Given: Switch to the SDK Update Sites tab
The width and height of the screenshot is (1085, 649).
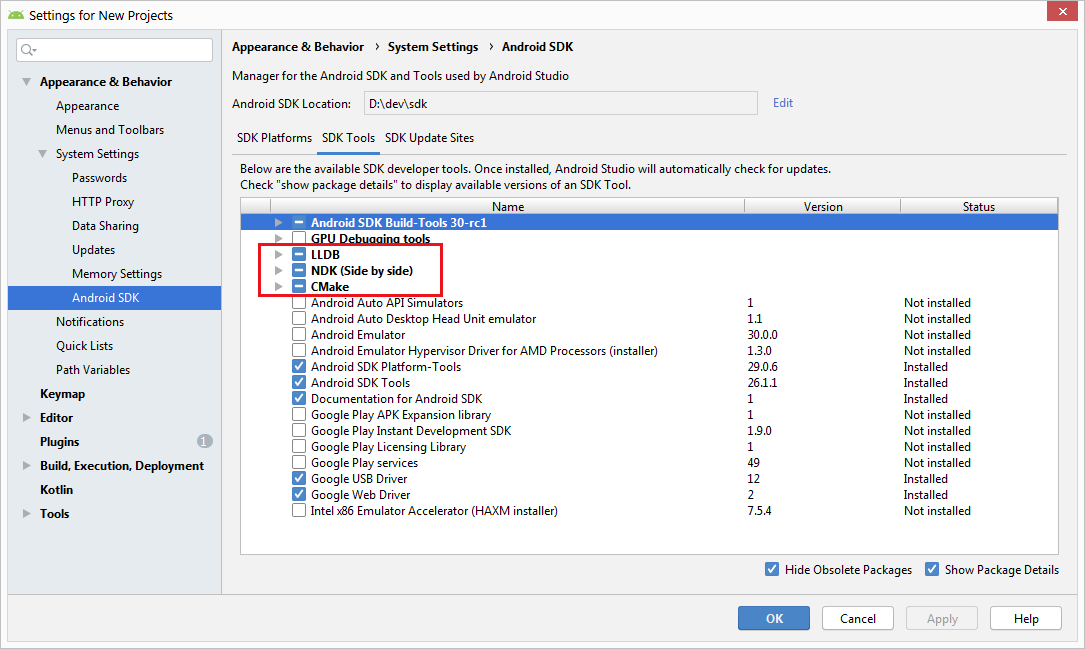Looking at the screenshot, I should coord(429,138).
